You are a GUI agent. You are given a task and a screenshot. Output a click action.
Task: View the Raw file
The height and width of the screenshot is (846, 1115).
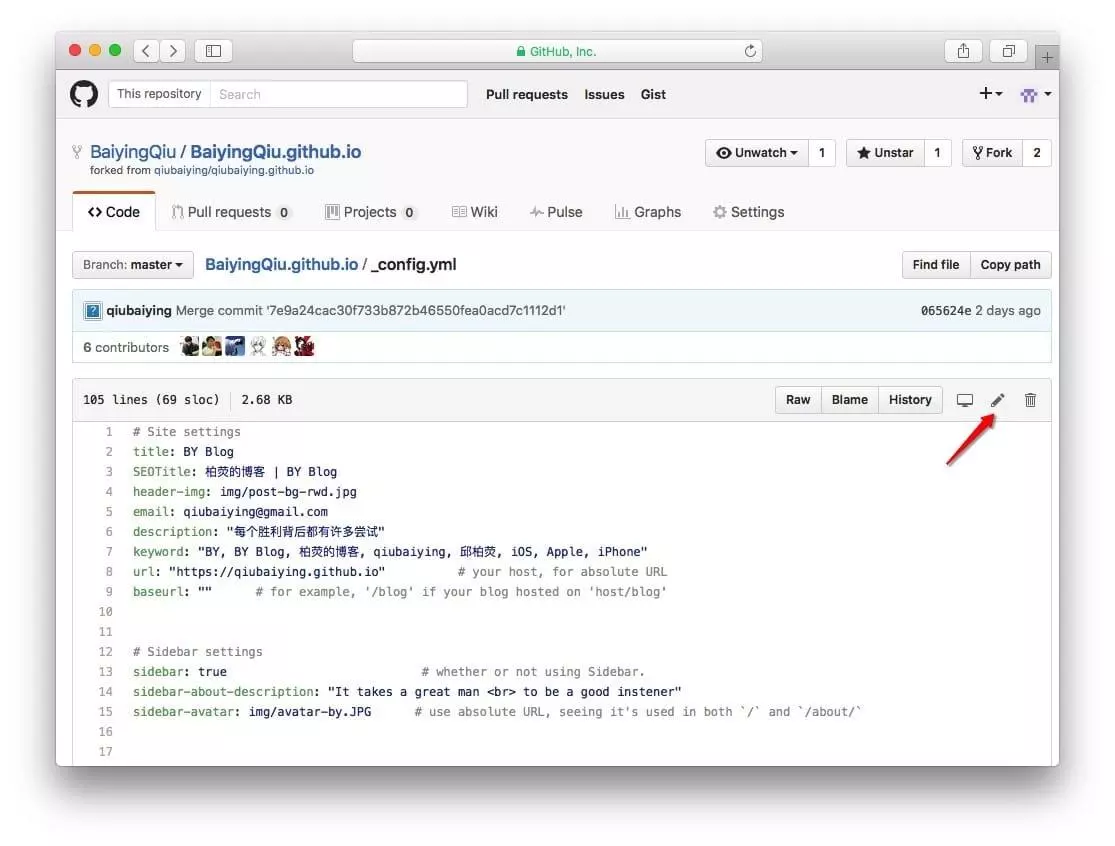pos(798,400)
